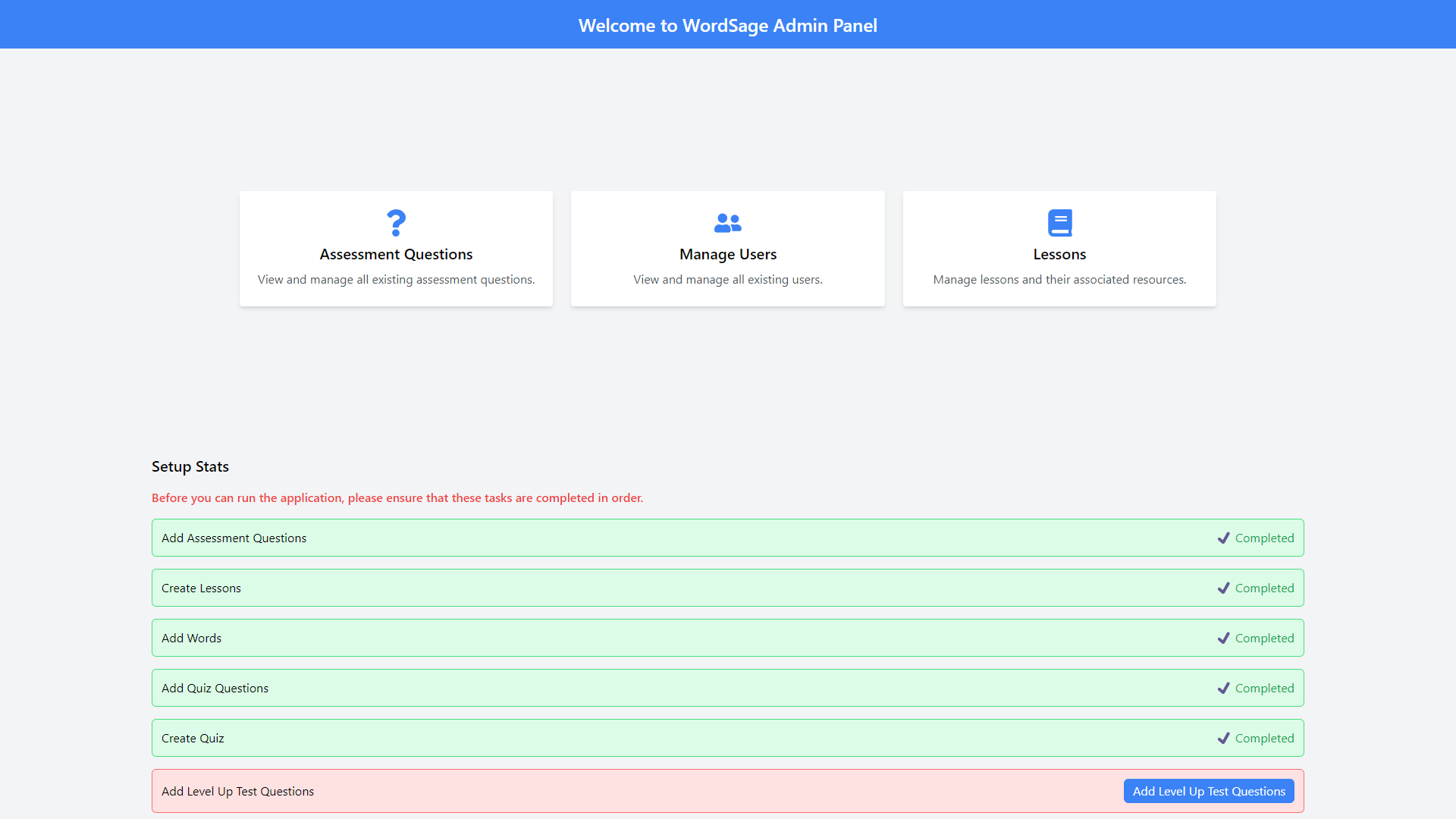This screenshot has width=1456, height=819.
Task: Click the Welcome to WordSage Admin Panel header
Action: click(727, 26)
